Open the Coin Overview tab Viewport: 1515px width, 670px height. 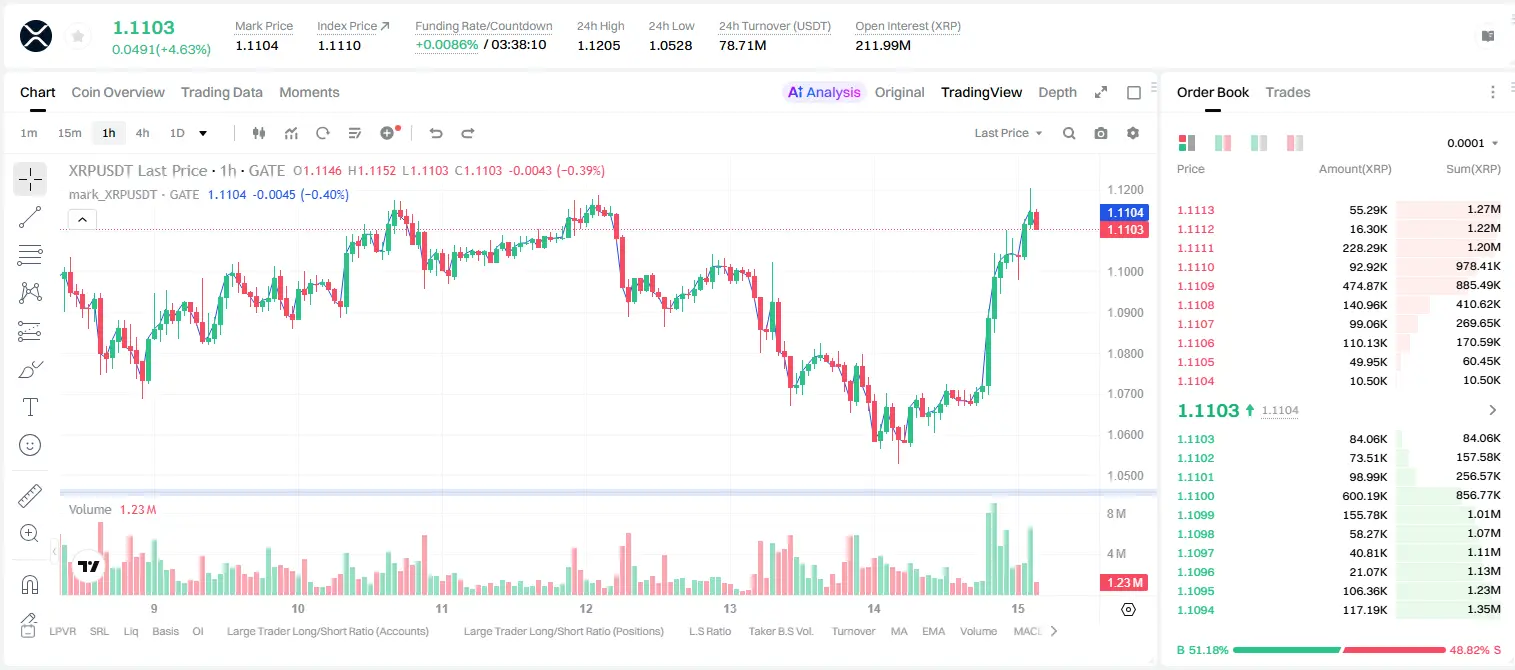click(x=118, y=92)
